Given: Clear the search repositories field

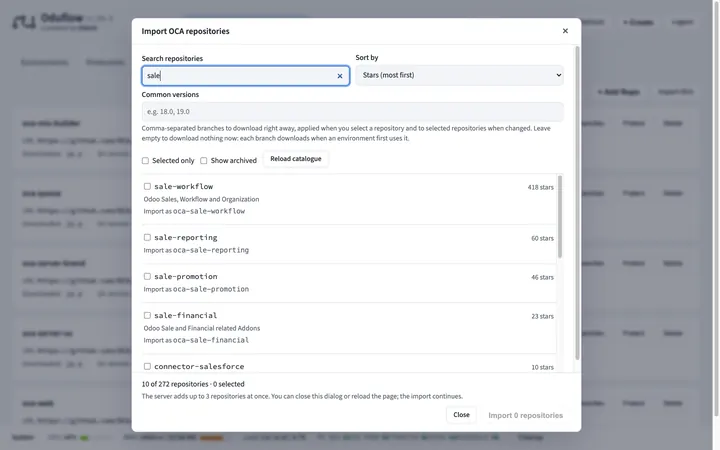Looking at the screenshot, I should [x=340, y=76].
